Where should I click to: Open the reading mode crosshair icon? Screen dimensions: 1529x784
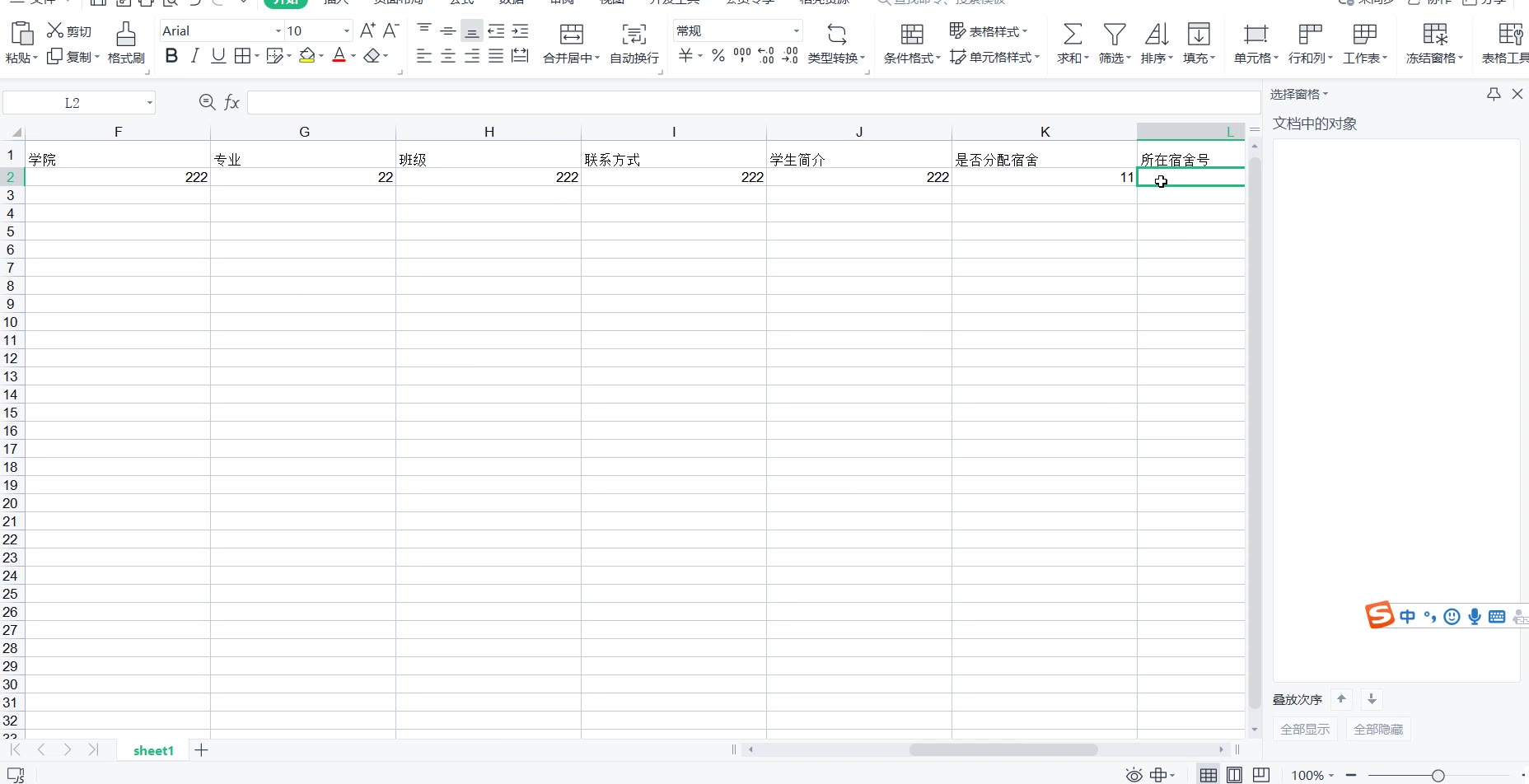click(1158, 775)
